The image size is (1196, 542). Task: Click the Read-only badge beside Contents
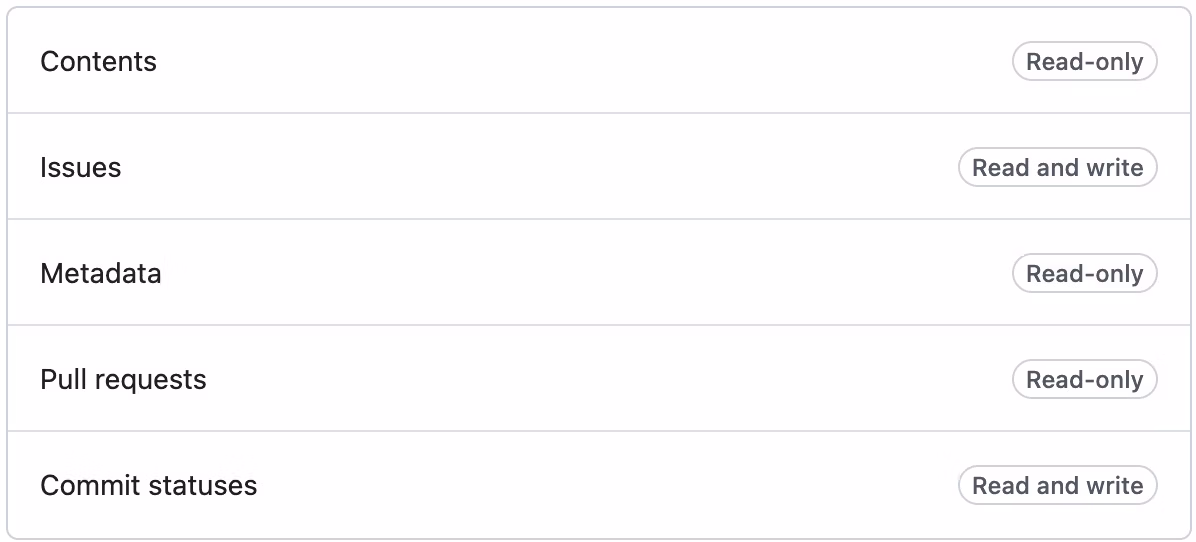1084,62
